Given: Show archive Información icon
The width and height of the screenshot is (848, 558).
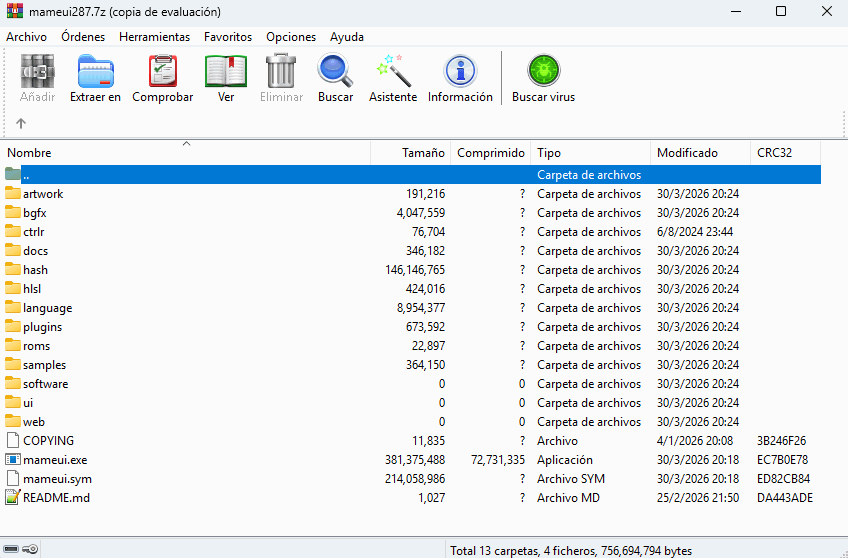Looking at the screenshot, I should 460,71.
